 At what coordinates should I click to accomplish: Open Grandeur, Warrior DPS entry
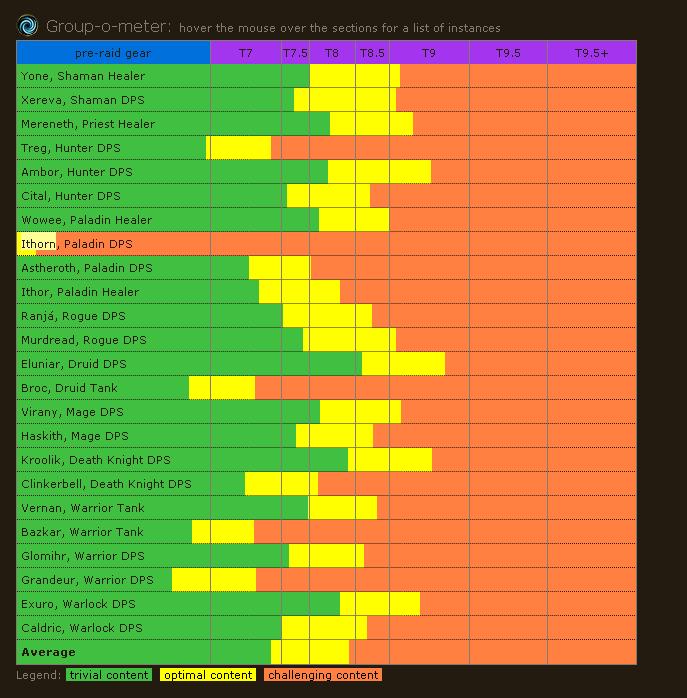click(87, 580)
